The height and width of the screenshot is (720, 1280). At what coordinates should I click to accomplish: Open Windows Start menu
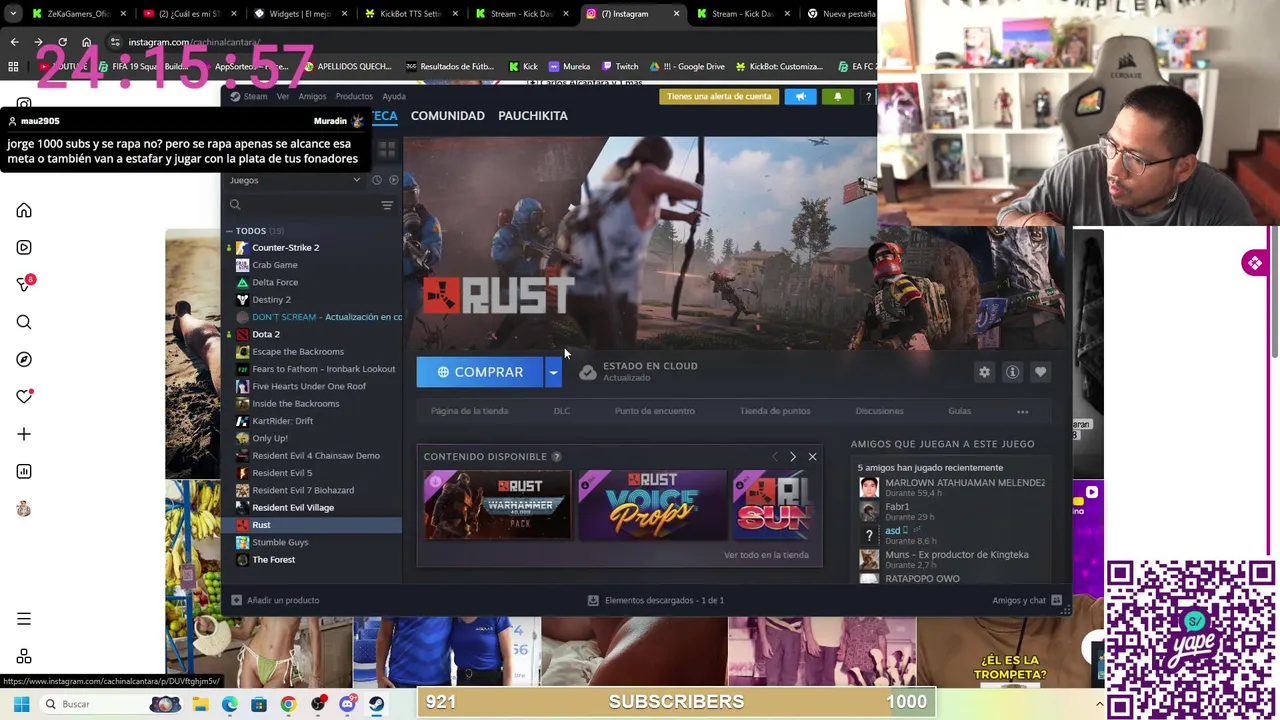tap(21, 704)
